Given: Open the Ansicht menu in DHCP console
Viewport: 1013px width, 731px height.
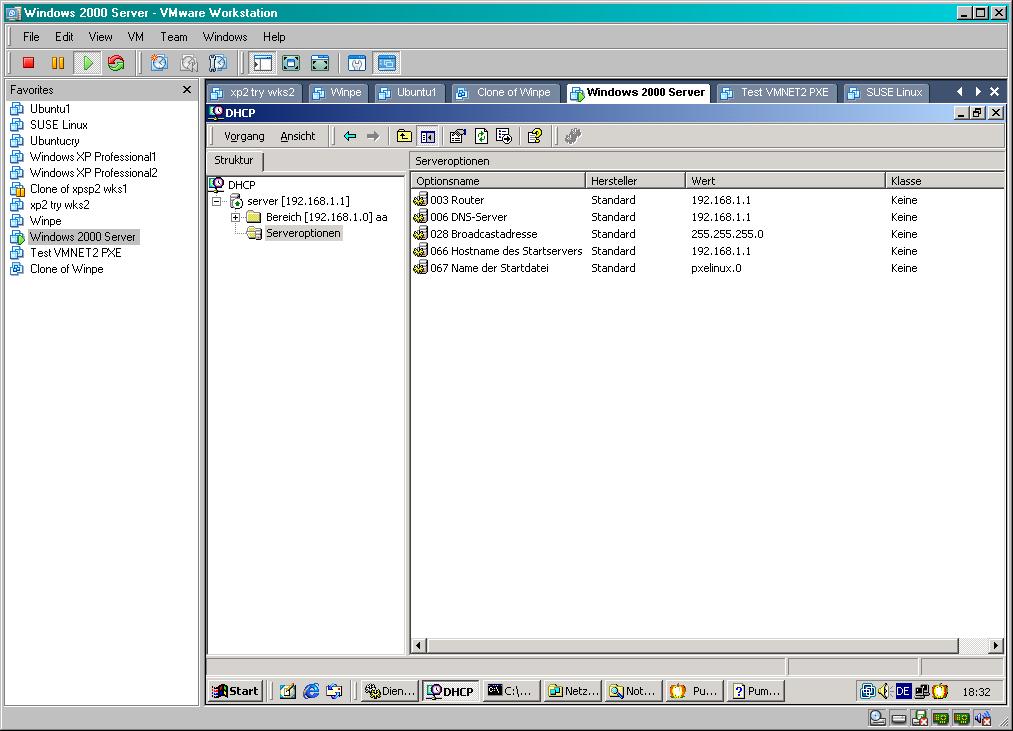Looking at the screenshot, I should [298, 136].
